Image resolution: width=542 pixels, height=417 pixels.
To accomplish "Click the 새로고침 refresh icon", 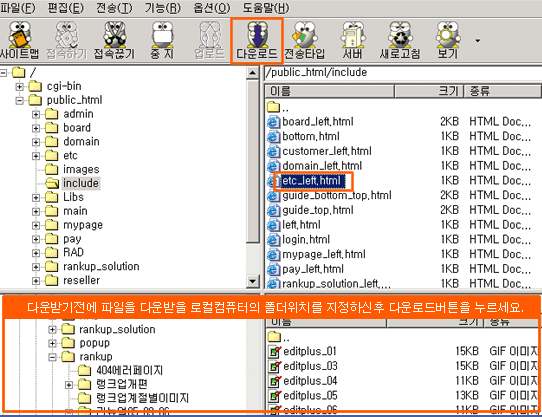I will click(400, 40).
